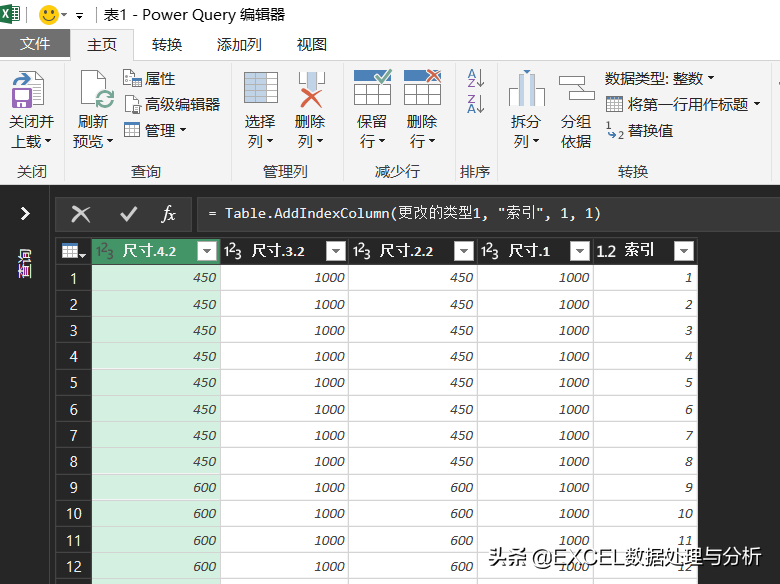Click the 尺寸.4.2 data type icon
This screenshot has width=780, height=584.
[104, 251]
